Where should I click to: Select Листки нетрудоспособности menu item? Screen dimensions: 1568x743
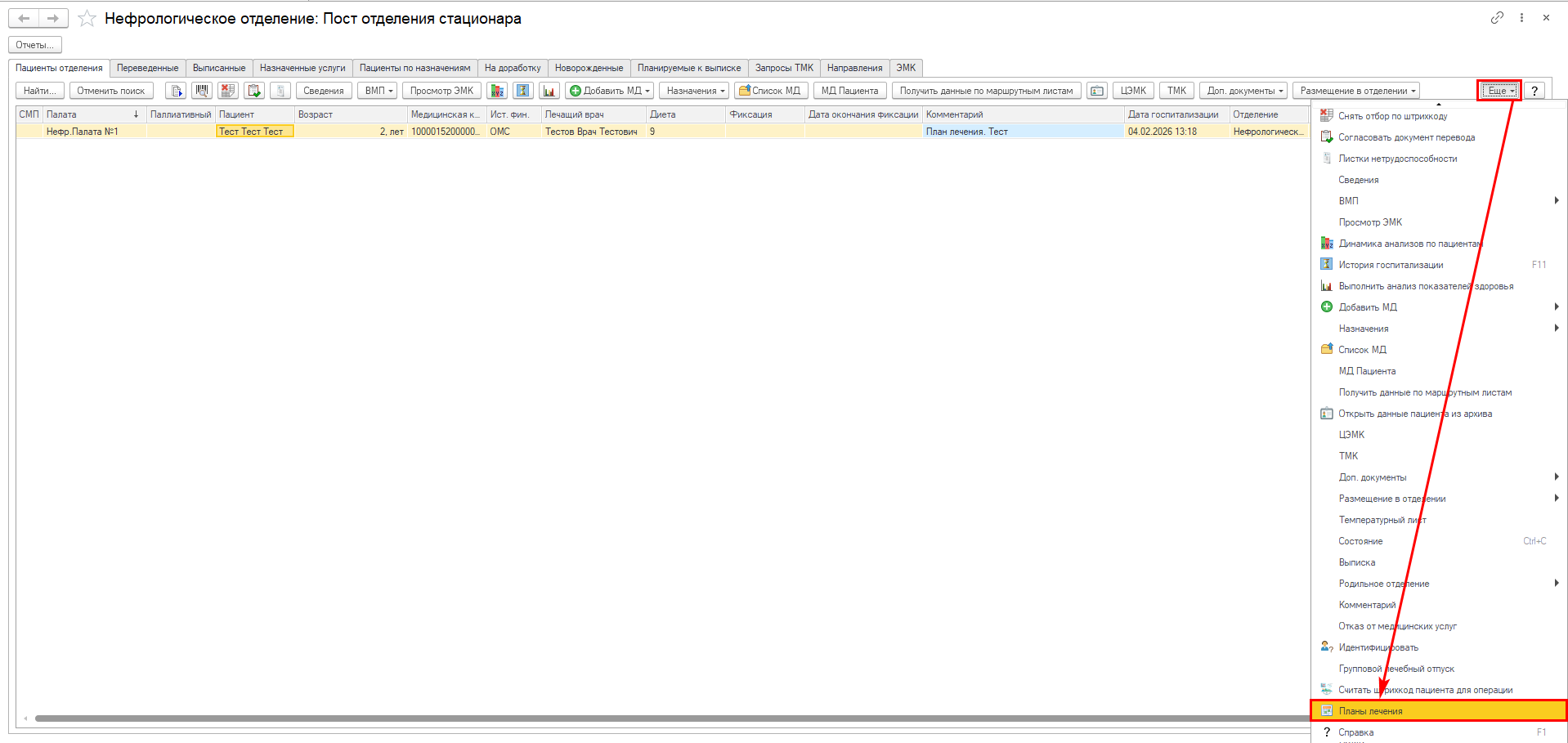point(1439,158)
